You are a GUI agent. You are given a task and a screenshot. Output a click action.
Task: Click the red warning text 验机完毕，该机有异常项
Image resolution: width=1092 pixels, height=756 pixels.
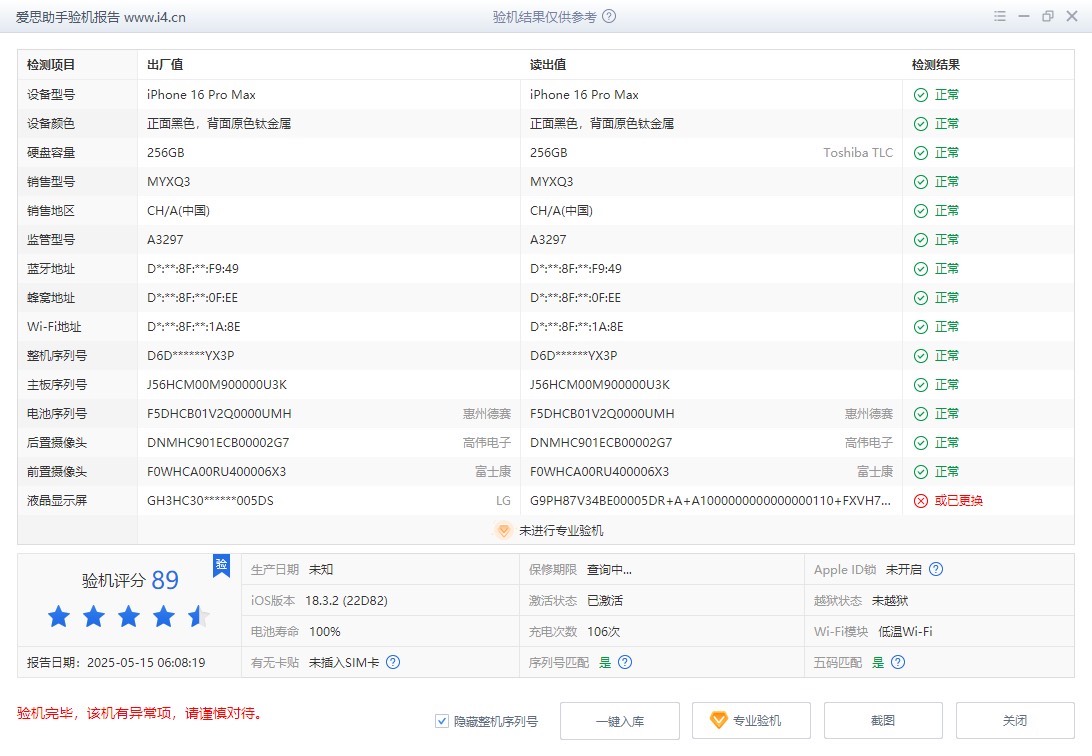[139, 714]
